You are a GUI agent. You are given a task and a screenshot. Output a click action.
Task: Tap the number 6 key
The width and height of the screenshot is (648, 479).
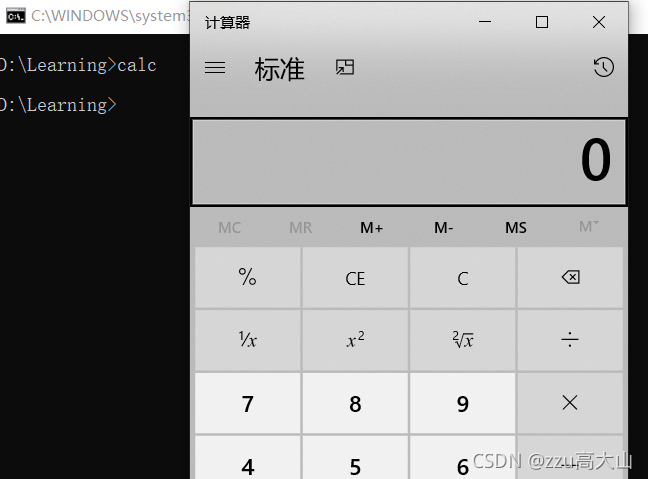(x=462, y=458)
